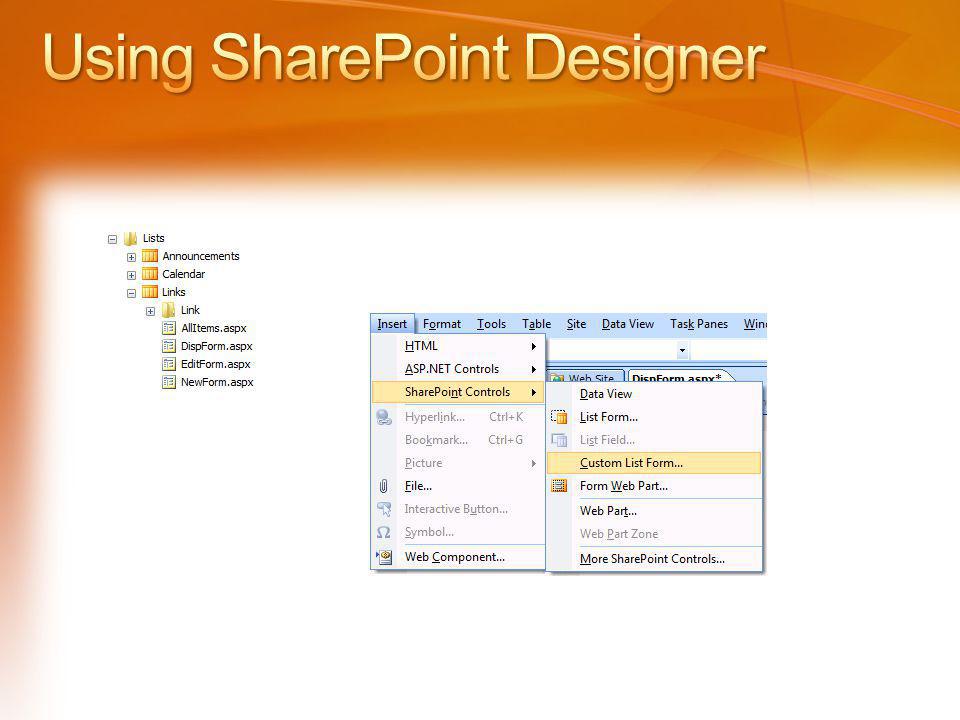Screen dimensions: 960x720
Task: Expand the Link subfolder
Action: tap(150, 311)
